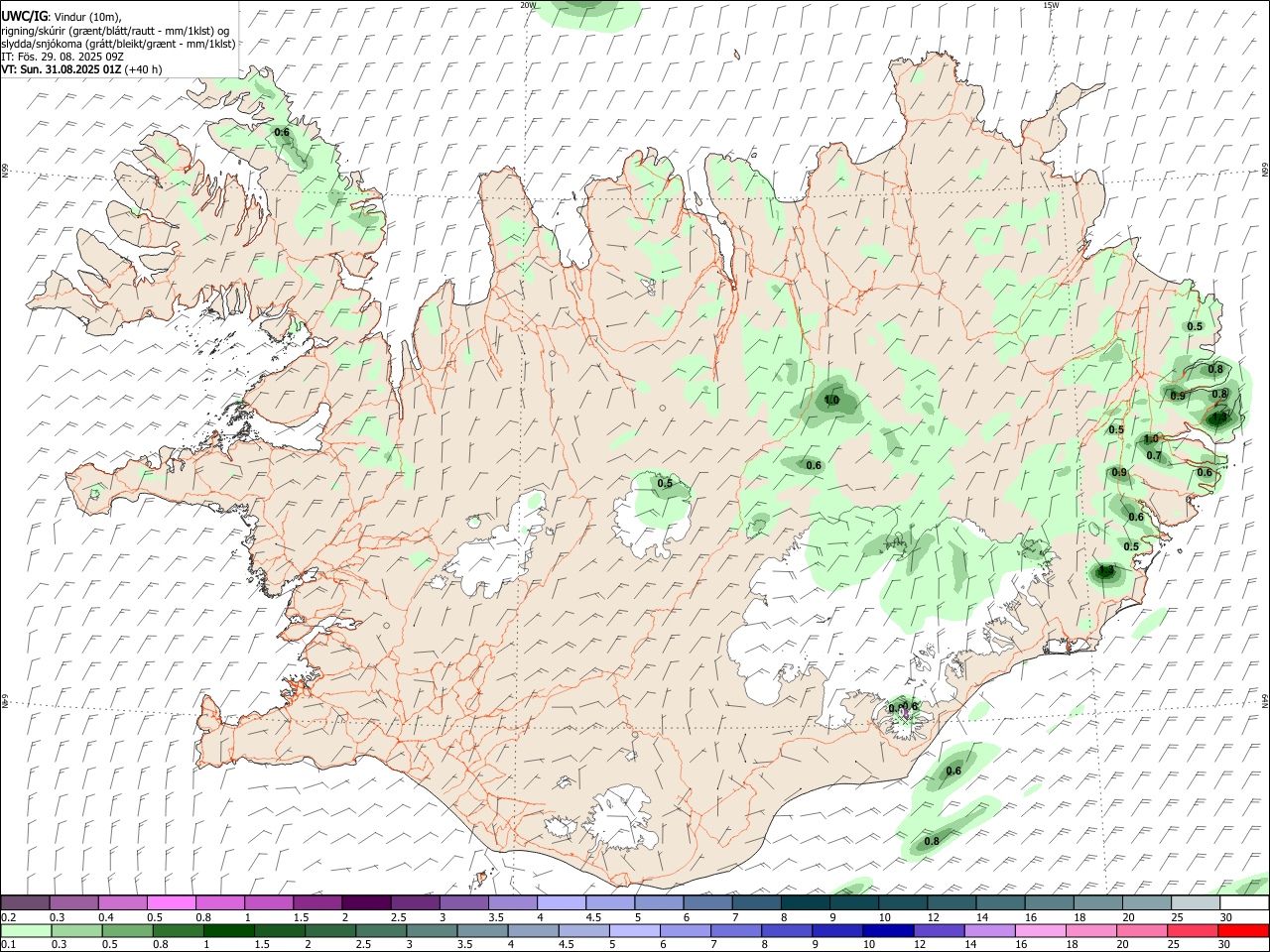Click the 20W longitude label at top

pos(529,5)
